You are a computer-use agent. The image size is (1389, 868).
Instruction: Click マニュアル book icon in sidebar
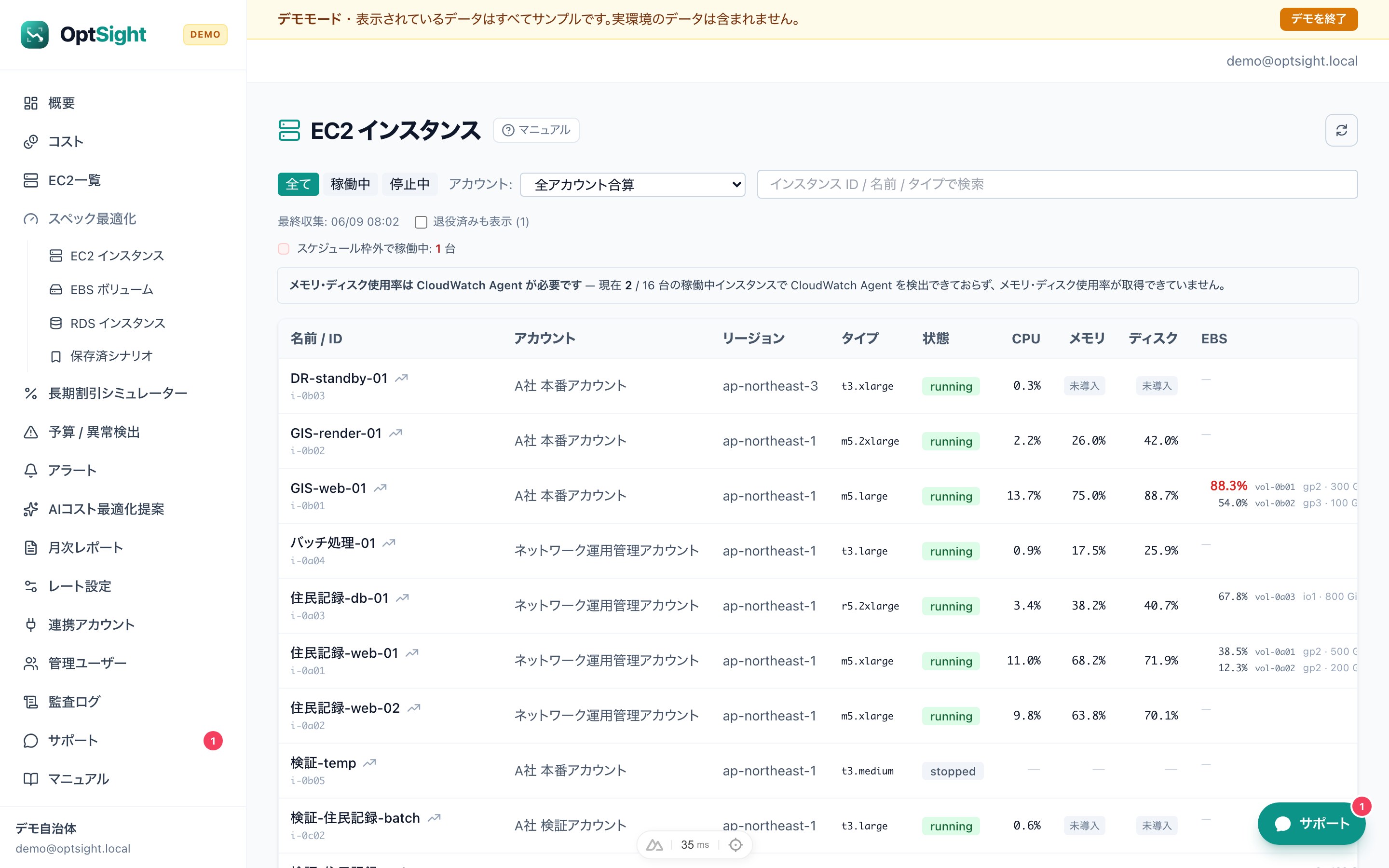coord(30,779)
